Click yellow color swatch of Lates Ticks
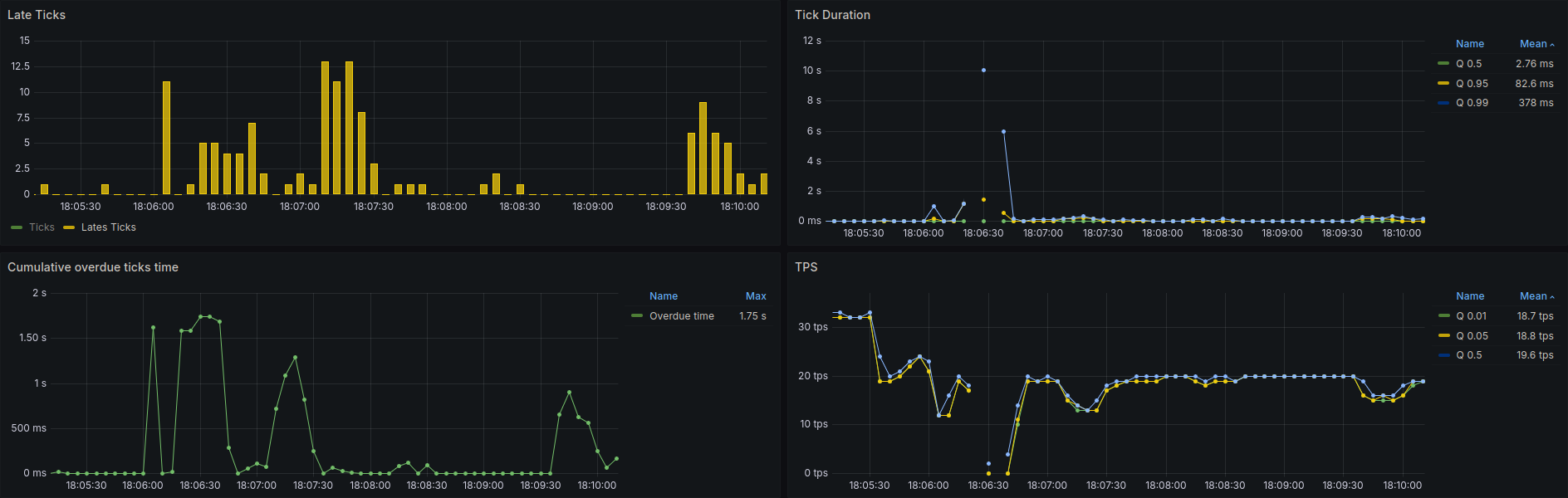 click(x=69, y=227)
